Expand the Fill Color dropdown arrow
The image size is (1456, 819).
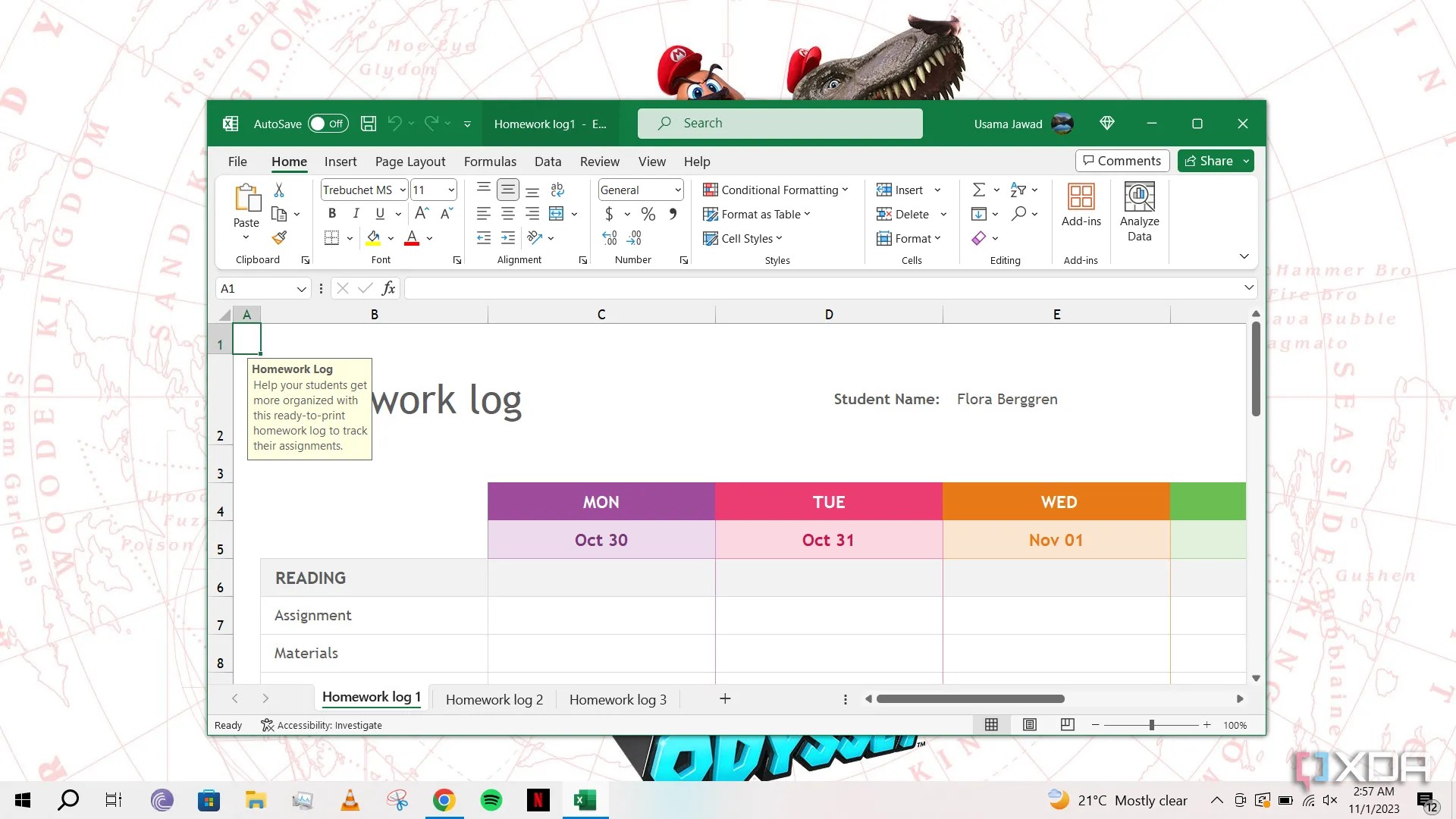[391, 237]
